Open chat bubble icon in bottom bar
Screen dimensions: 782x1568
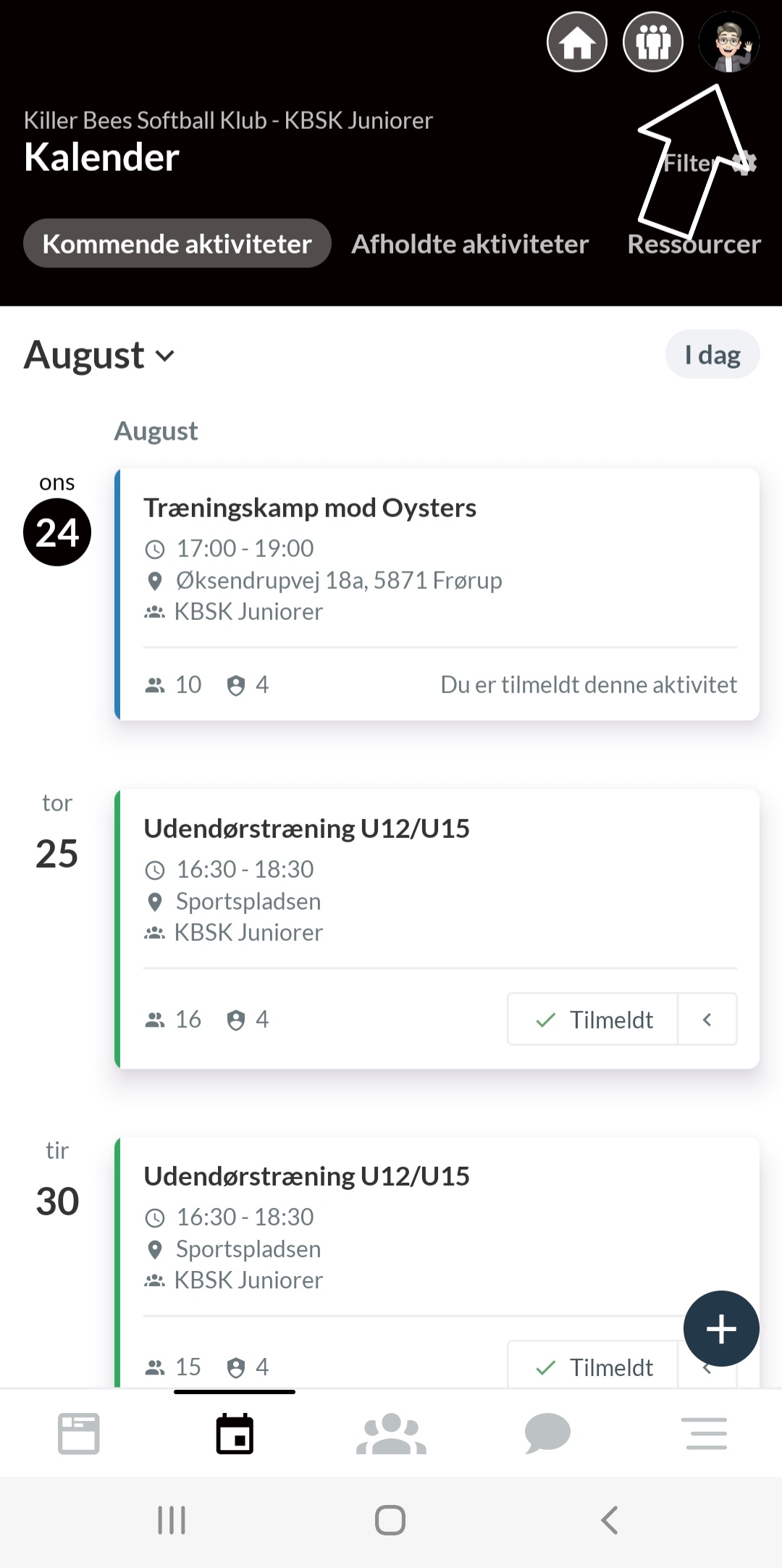[547, 1433]
